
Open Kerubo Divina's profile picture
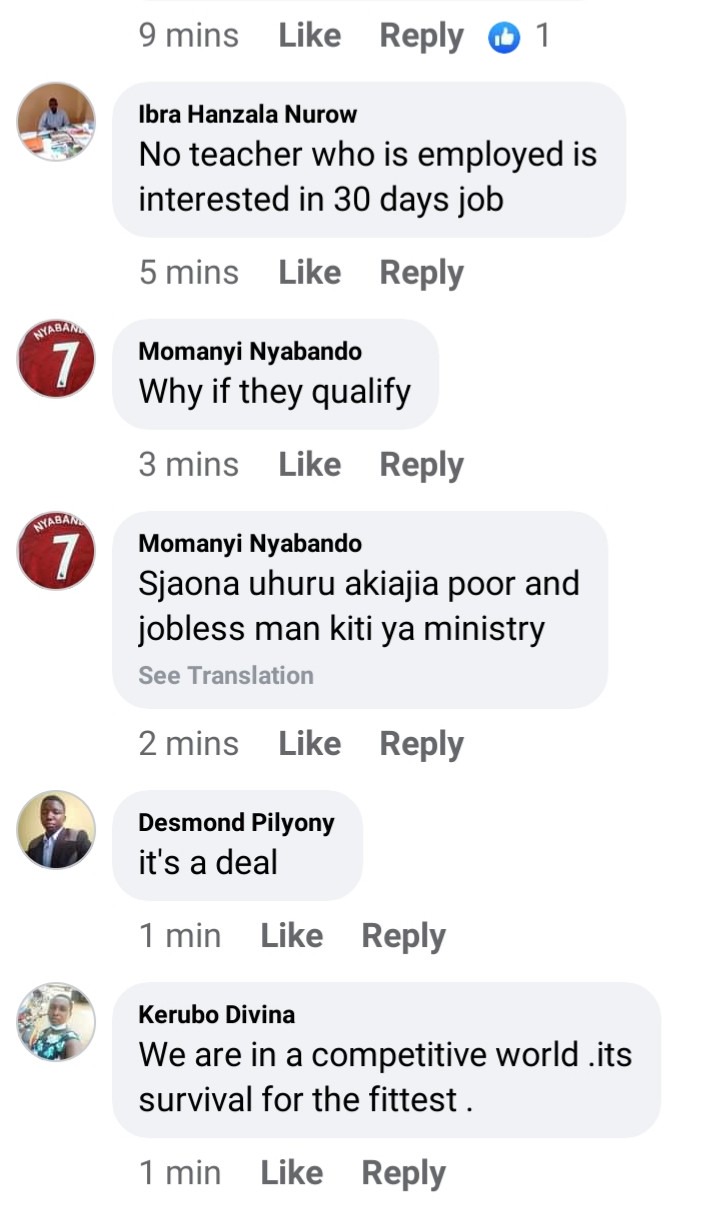pos(57,1022)
